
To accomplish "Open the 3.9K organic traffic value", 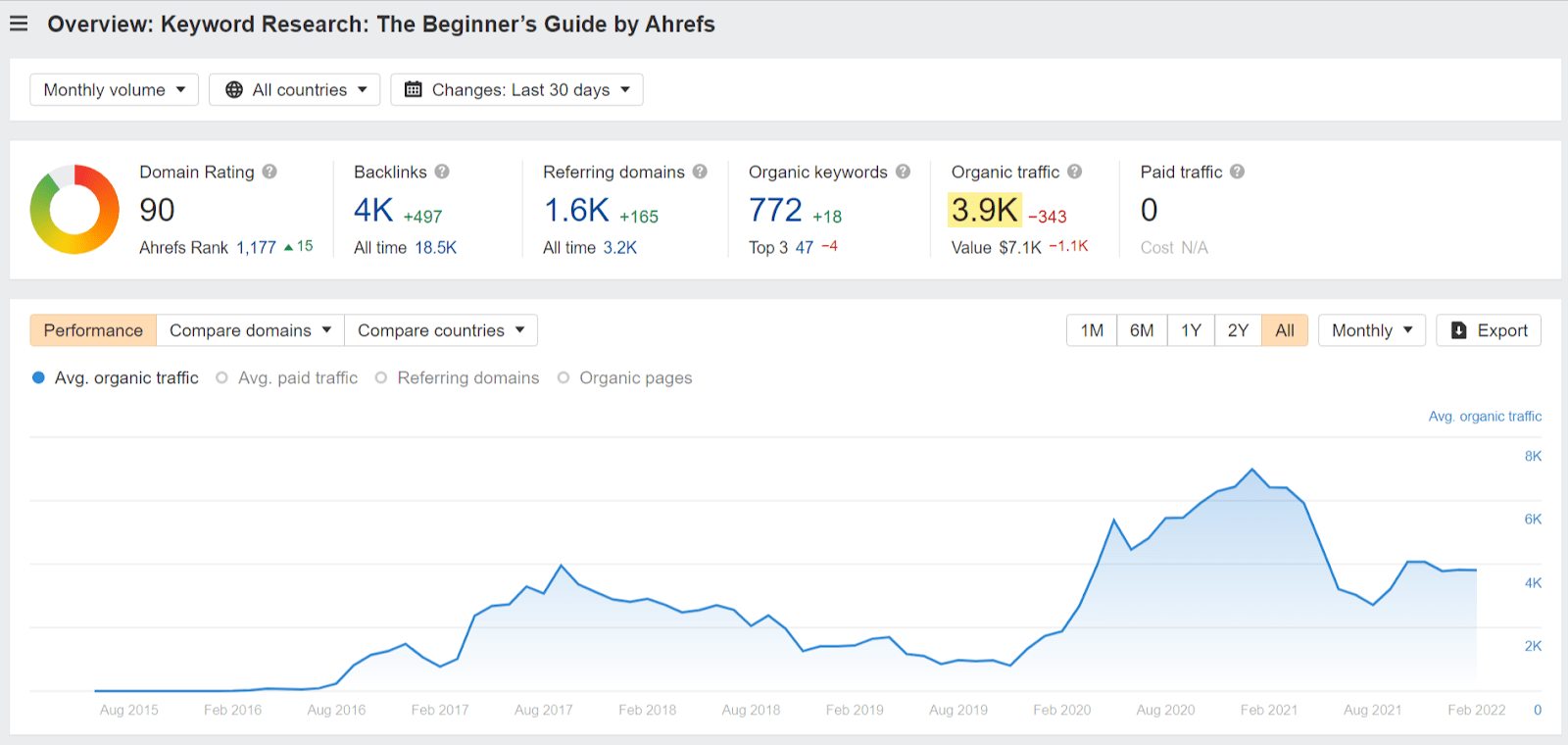I will click(985, 210).
